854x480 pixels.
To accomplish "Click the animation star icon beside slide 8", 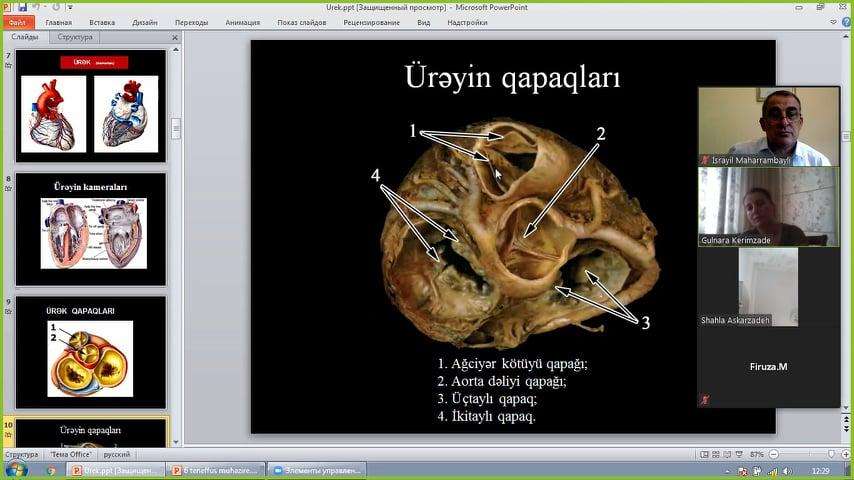I will tap(8, 189).
